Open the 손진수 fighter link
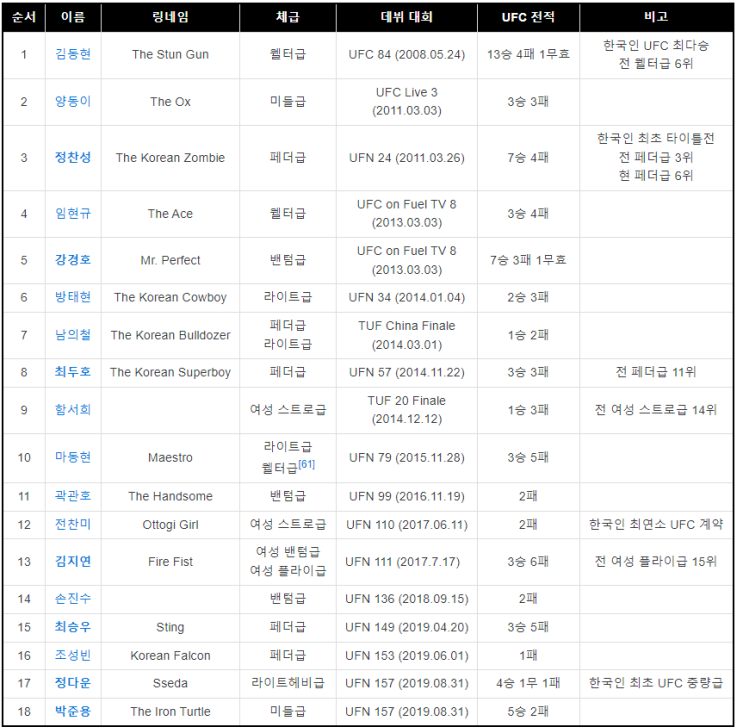 click(x=73, y=599)
